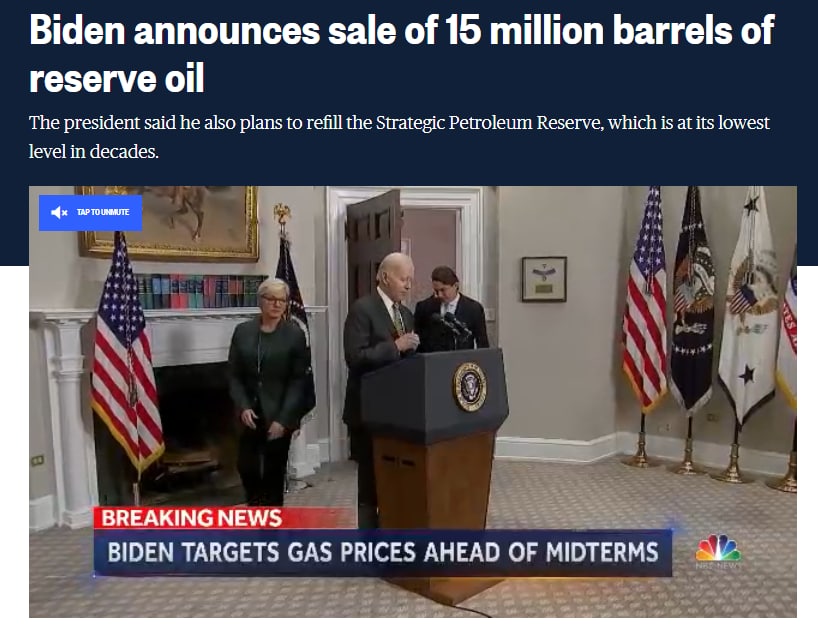Click the American flag beside the fireplace

[128, 355]
